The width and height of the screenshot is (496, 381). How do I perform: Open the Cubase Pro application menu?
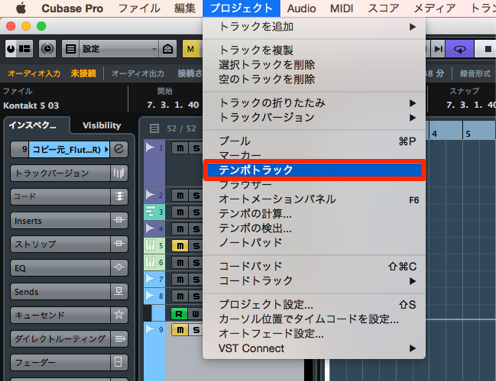72,8
